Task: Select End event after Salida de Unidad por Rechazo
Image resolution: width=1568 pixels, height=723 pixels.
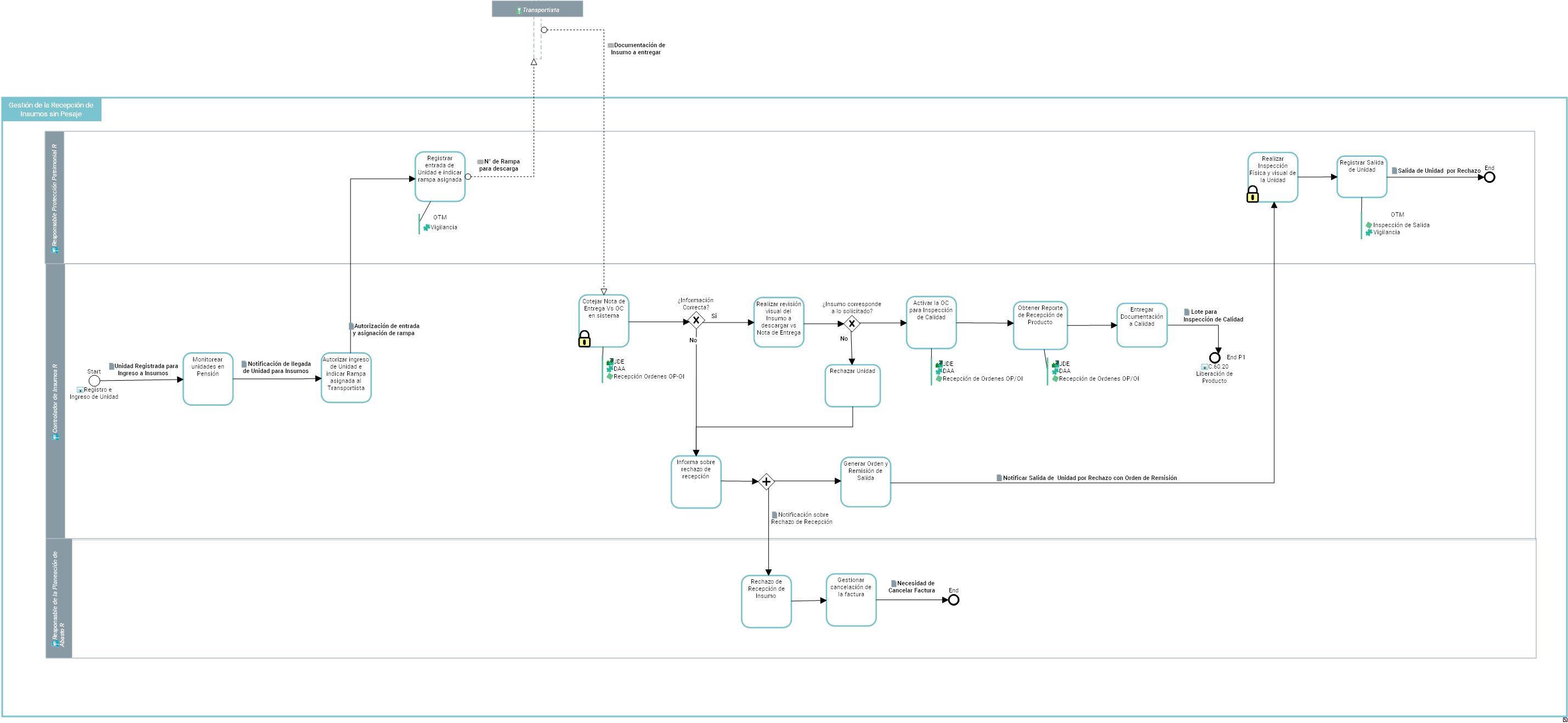Action: tap(1490, 178)
